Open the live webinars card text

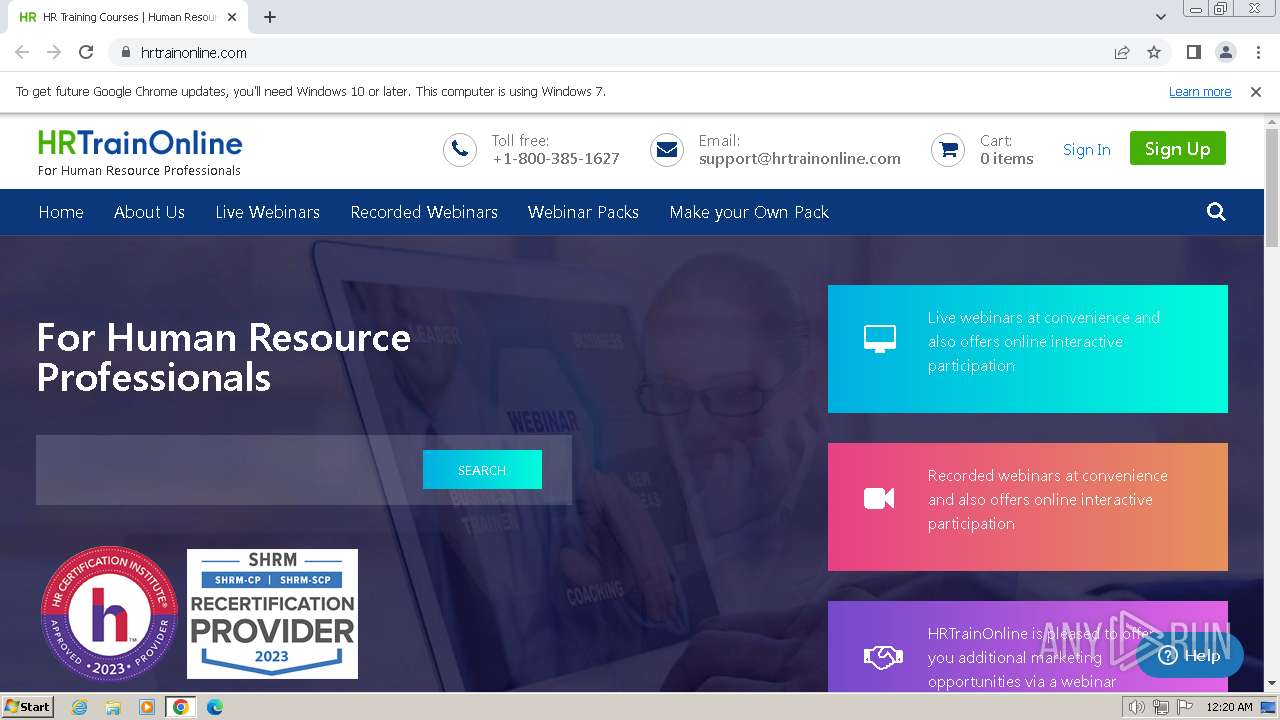coord(1043,342)
